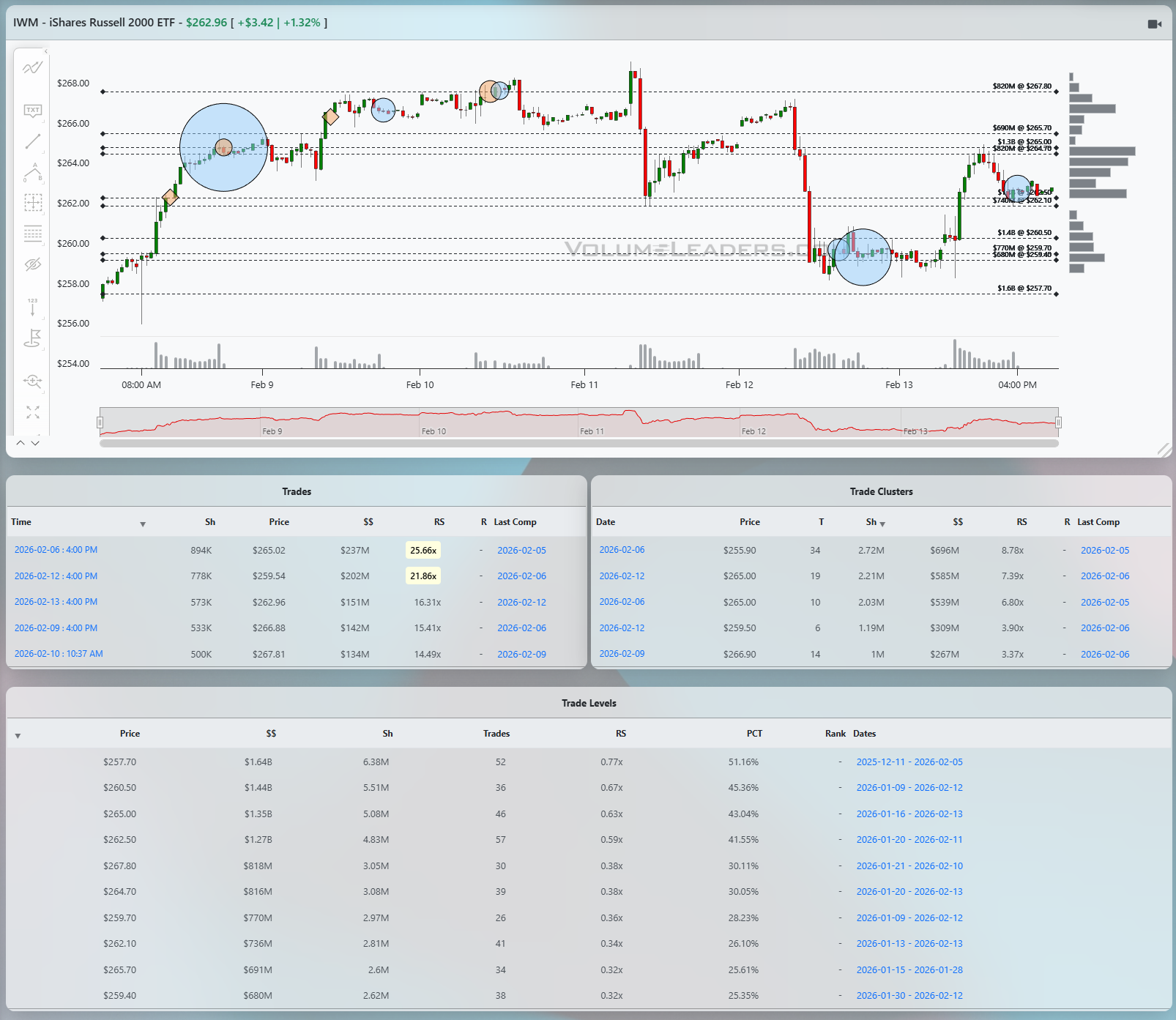Open Last Comp 2026-02-05 in first Trades row
1176x1020 pixels.
click(521, 551)
